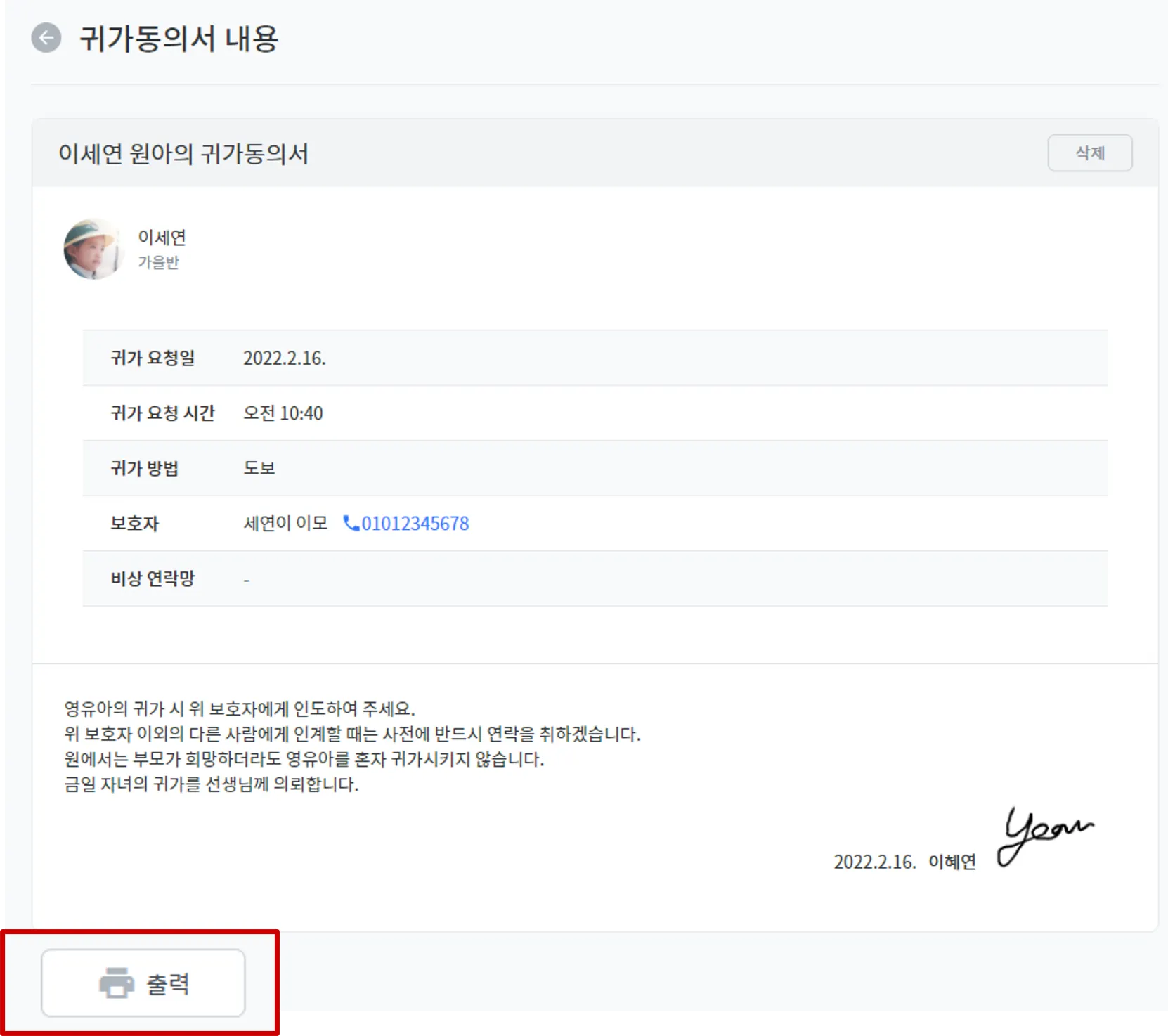This screenshot has width=1168, height=1036.
Task: Click the request date 2022.2.16. in the table
Action: [x=285, y=358]
